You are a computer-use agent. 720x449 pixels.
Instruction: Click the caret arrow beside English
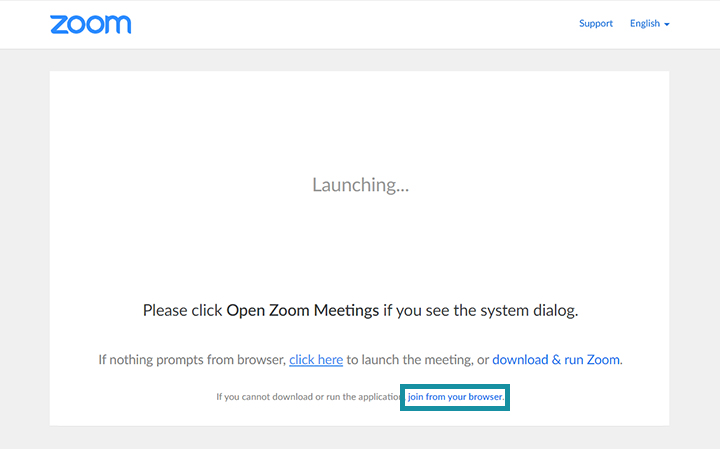(667, 24)
